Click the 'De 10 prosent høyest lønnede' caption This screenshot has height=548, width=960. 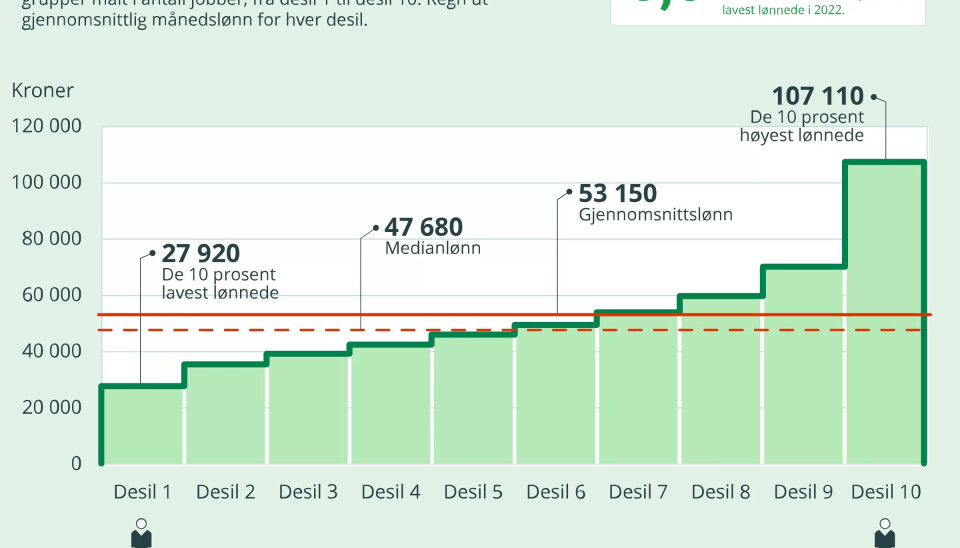[x=801, y=127]
